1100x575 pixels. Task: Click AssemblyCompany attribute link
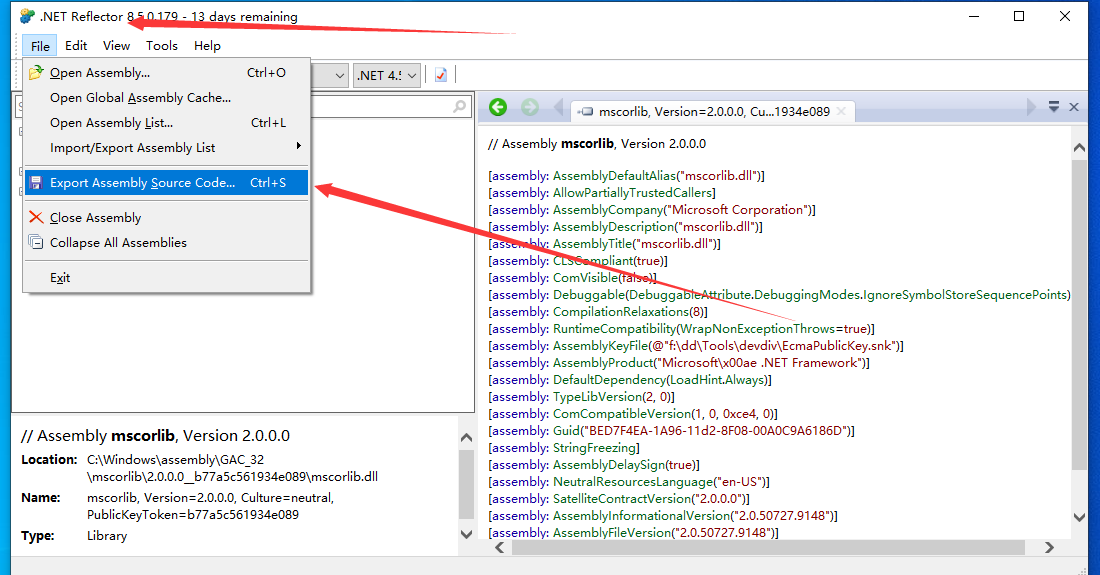pos(608,210)
